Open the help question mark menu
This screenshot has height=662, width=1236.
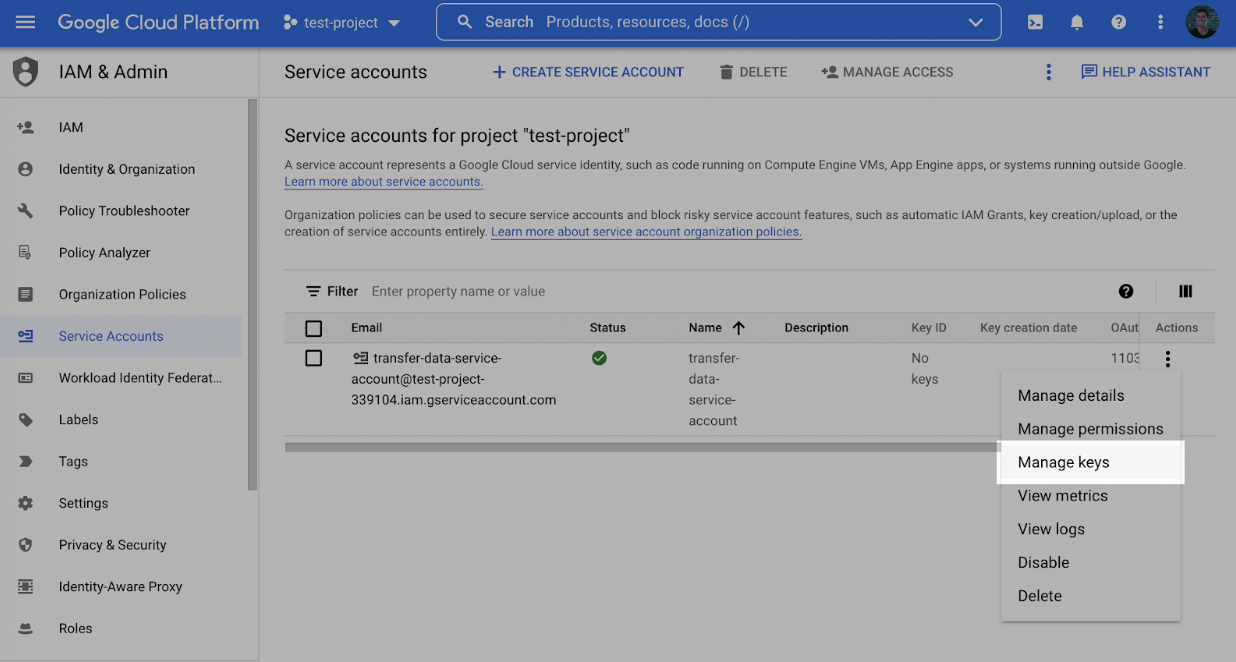(x=1118, y=22)
